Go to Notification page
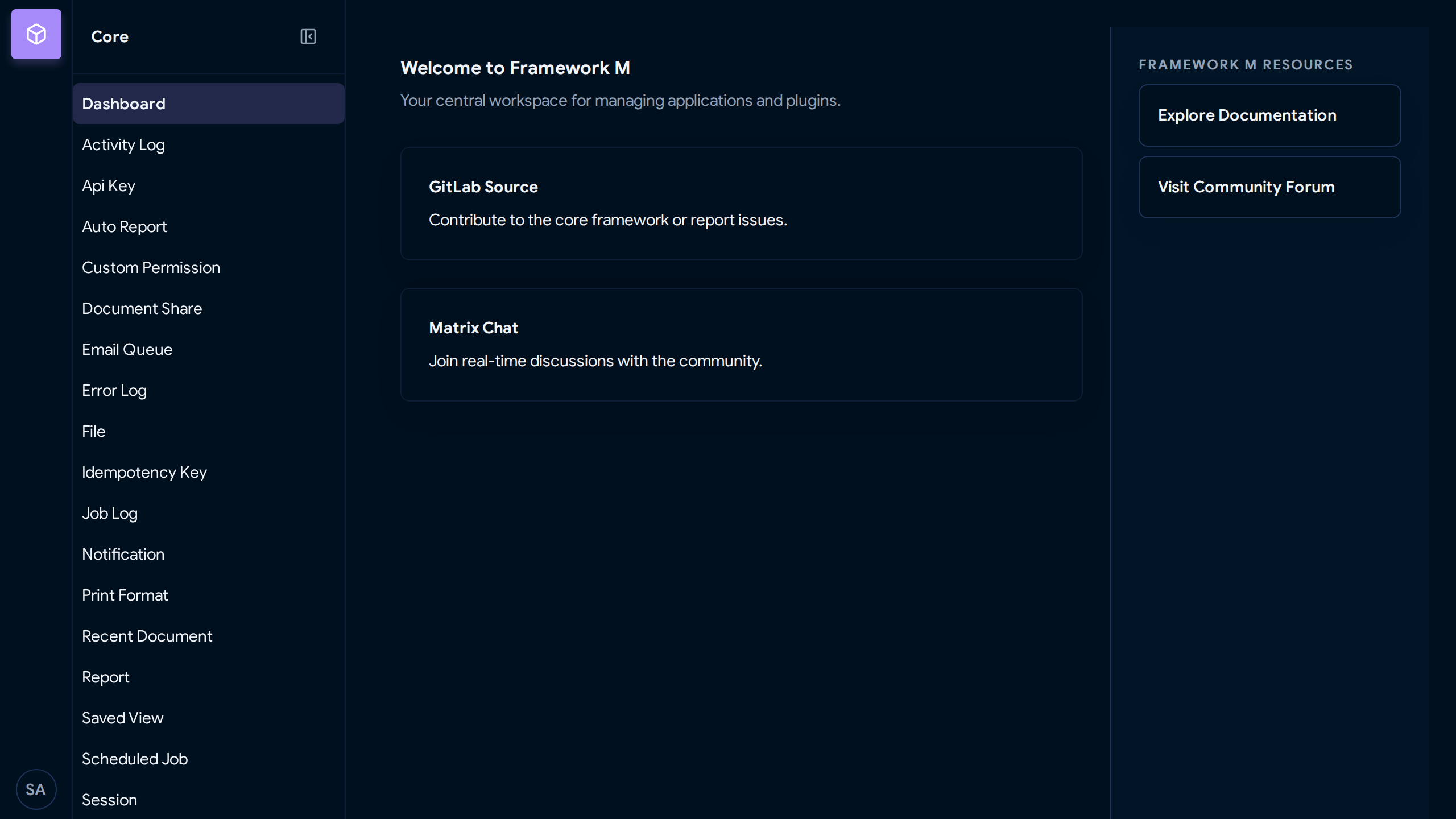 [209, 554]
